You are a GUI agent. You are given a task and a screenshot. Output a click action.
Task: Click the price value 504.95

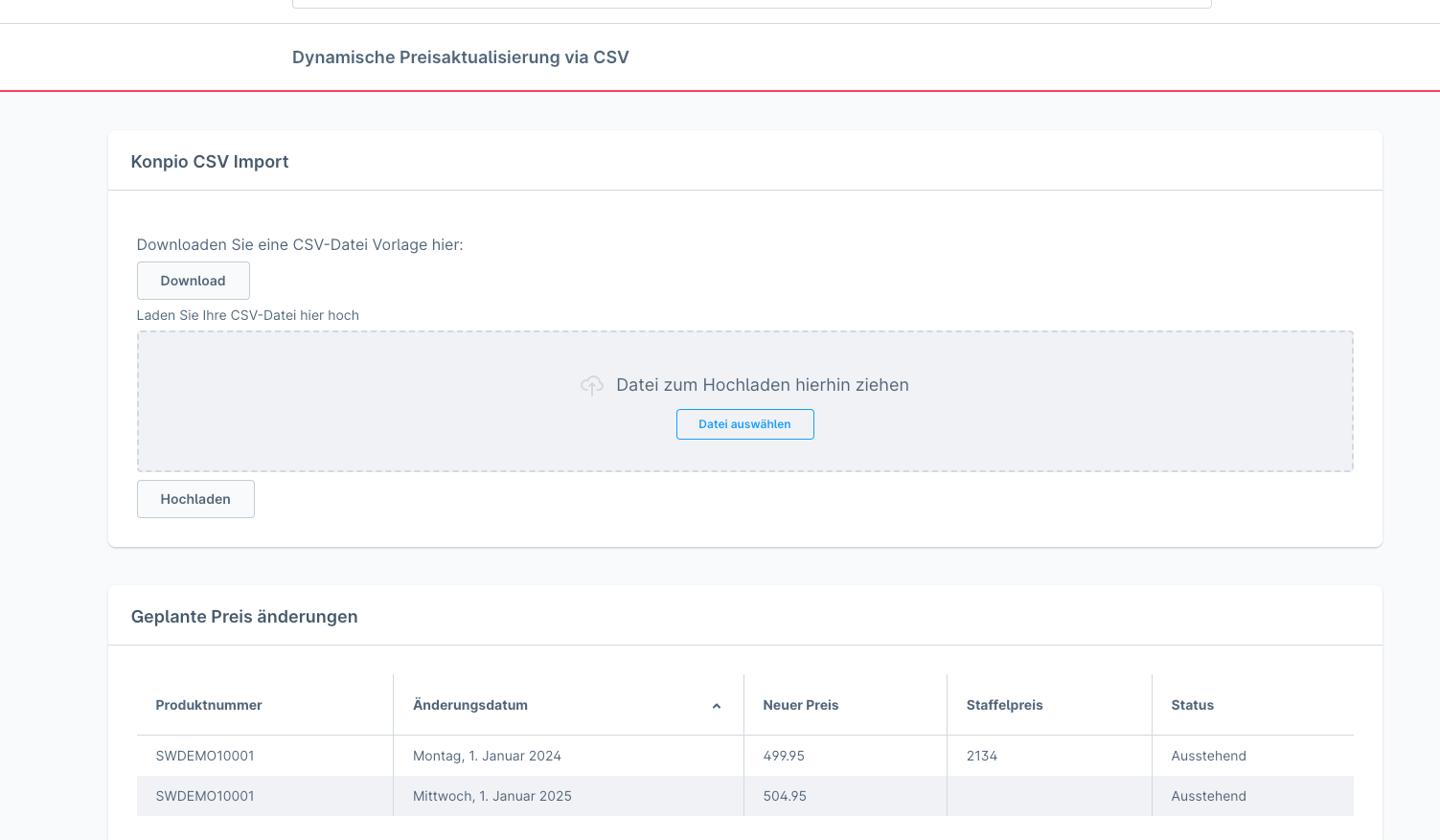coord(785,796)
